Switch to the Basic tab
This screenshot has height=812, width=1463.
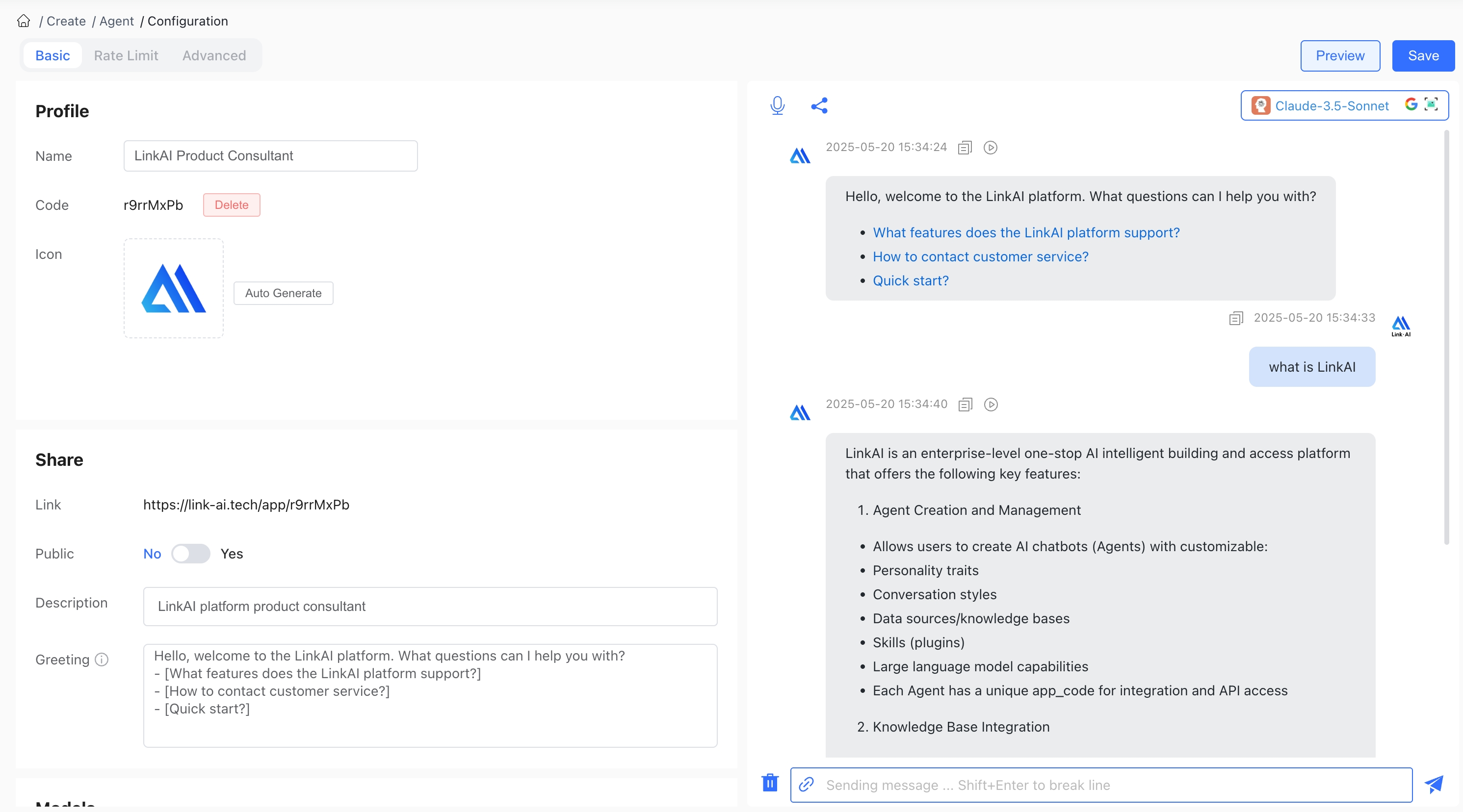tap(53, 55)
